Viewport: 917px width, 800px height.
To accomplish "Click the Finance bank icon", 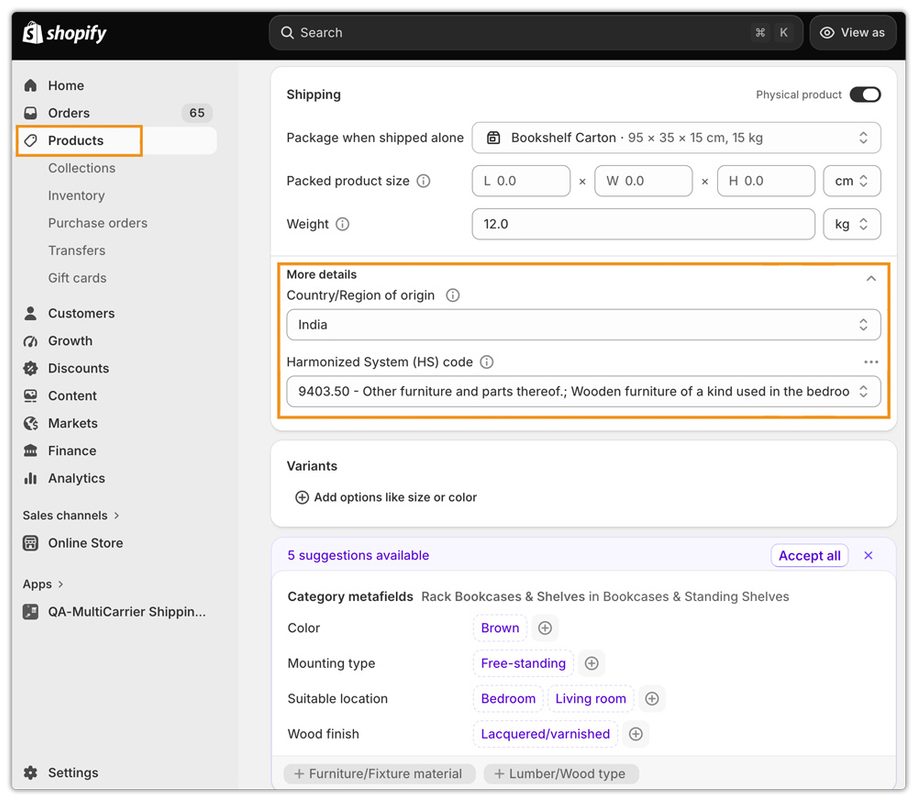I will [x=30, y=451].
